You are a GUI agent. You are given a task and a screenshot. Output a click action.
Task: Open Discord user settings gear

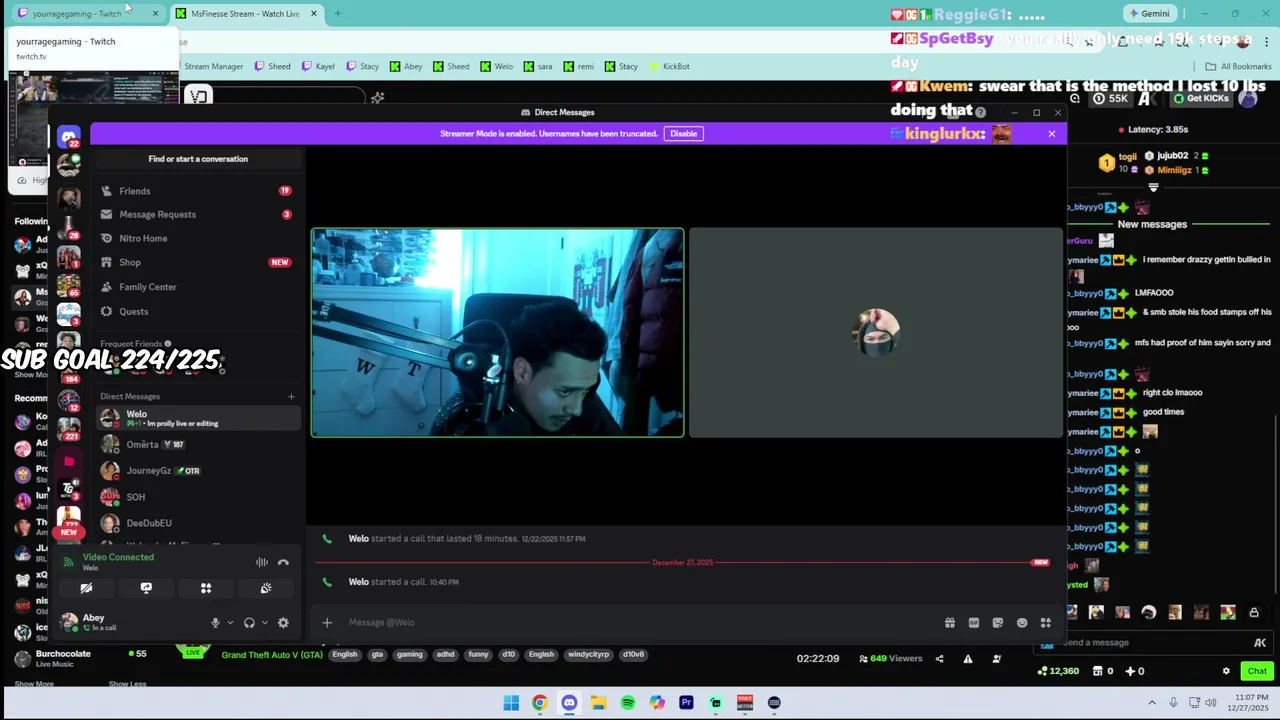tap(283, 622)
